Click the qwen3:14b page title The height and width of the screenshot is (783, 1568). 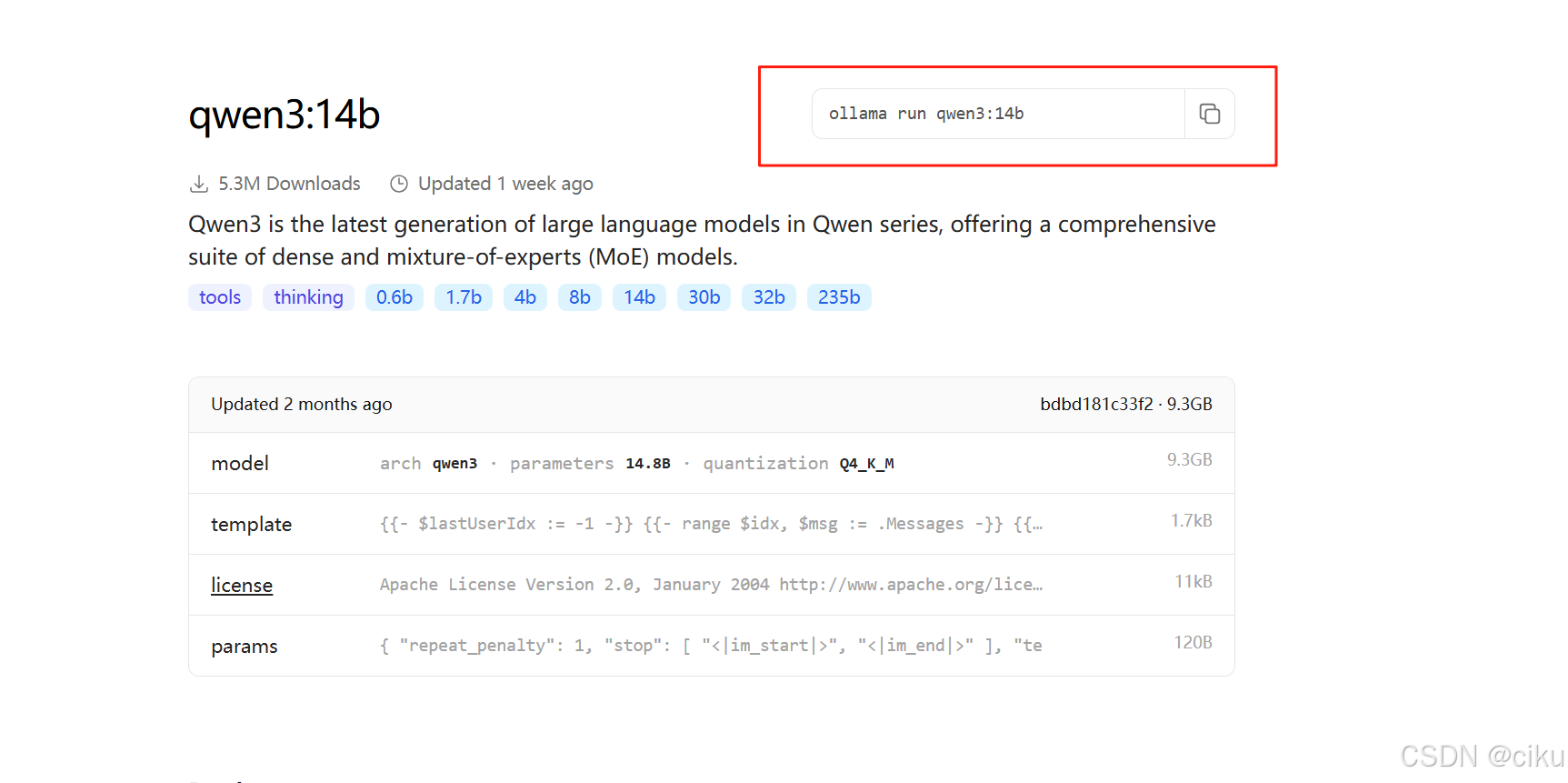[284, 115]
